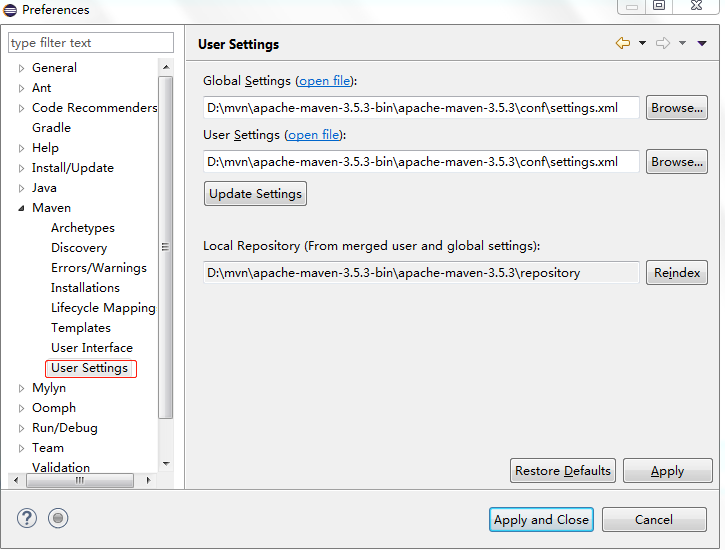Open the back history dropdown arrow
This screenshot has height=550, width=725.
click(x=642, y=43)
